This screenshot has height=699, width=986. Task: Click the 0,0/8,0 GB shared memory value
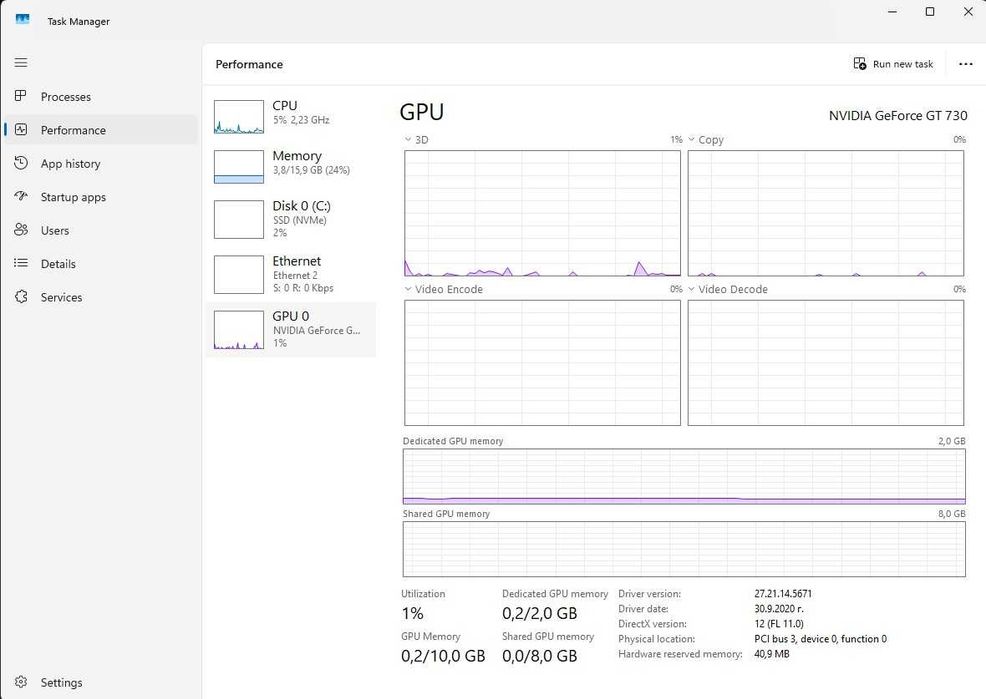(540, 656)
